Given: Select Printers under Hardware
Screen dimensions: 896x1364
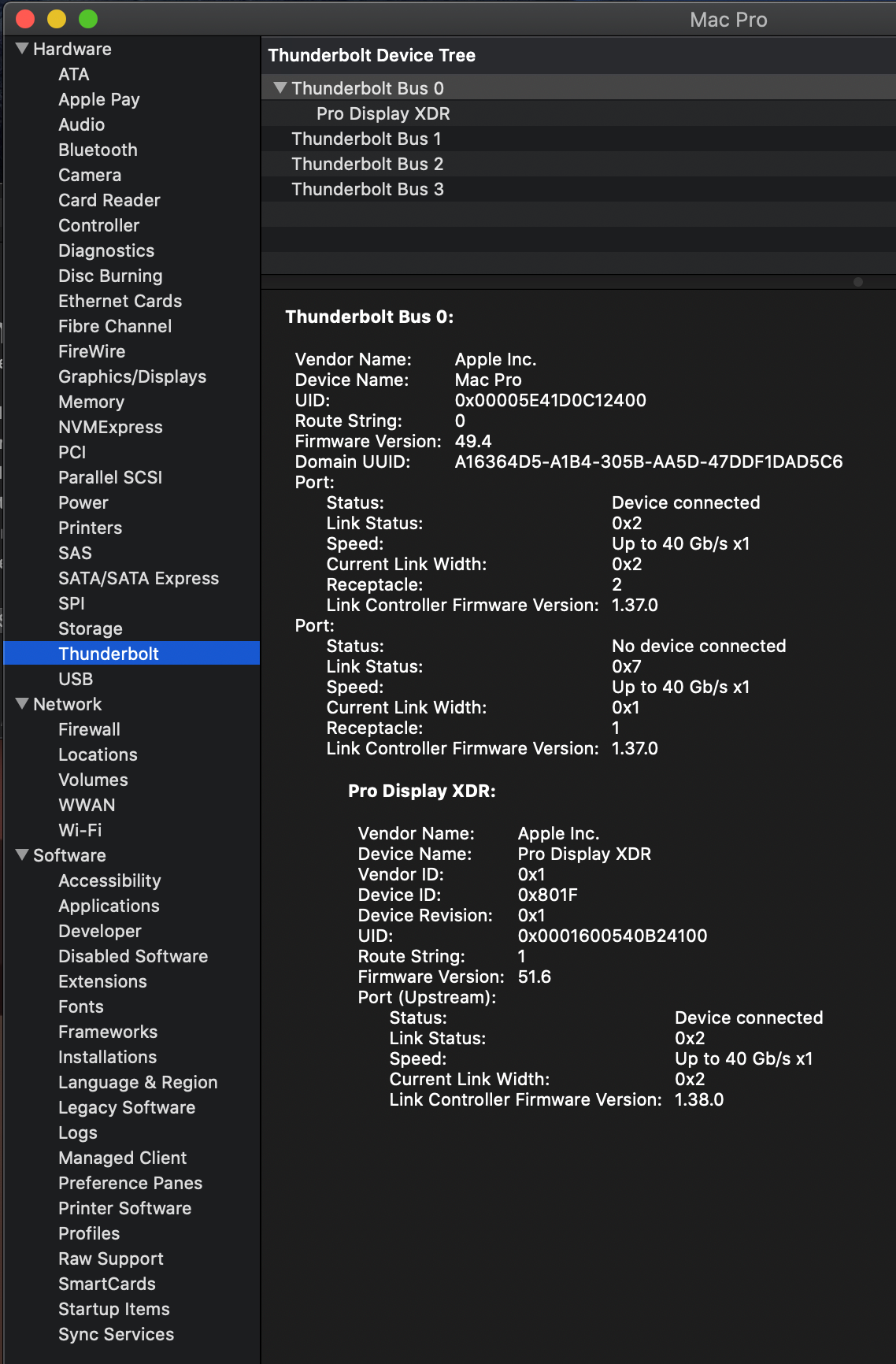Looking at the screenshot, I should 90,528.
